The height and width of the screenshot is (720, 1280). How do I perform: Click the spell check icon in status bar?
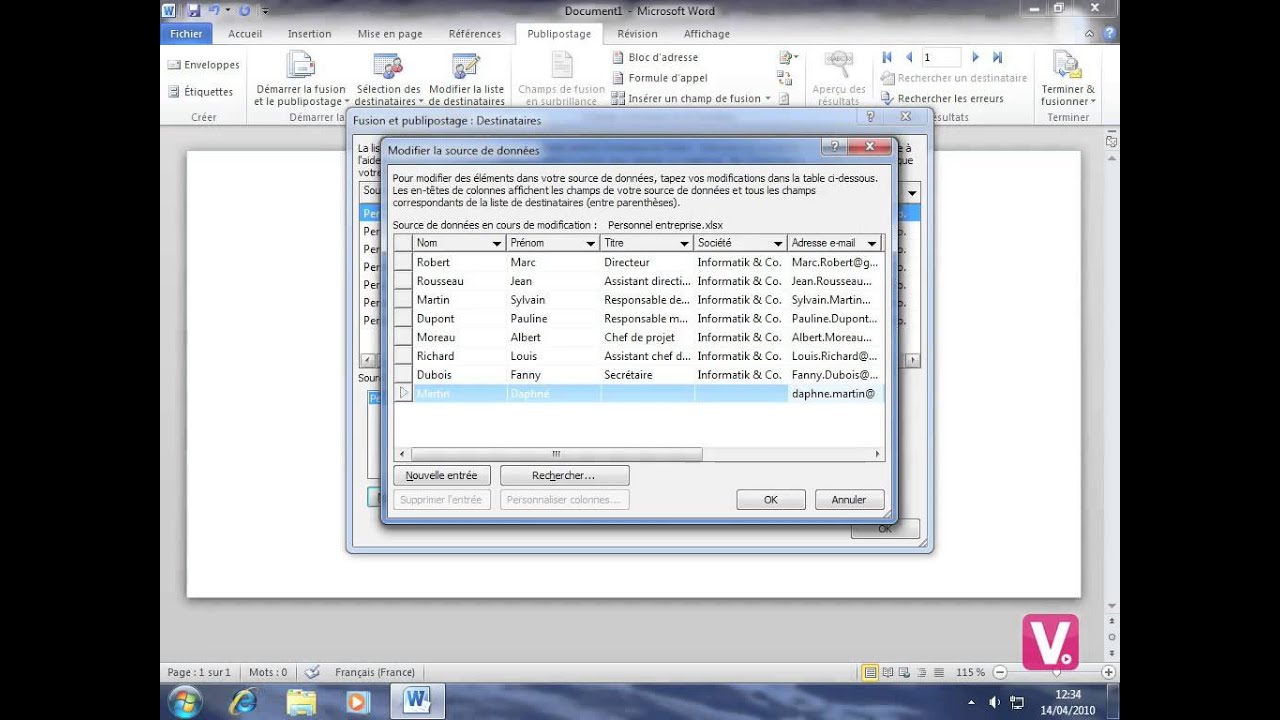312,672
